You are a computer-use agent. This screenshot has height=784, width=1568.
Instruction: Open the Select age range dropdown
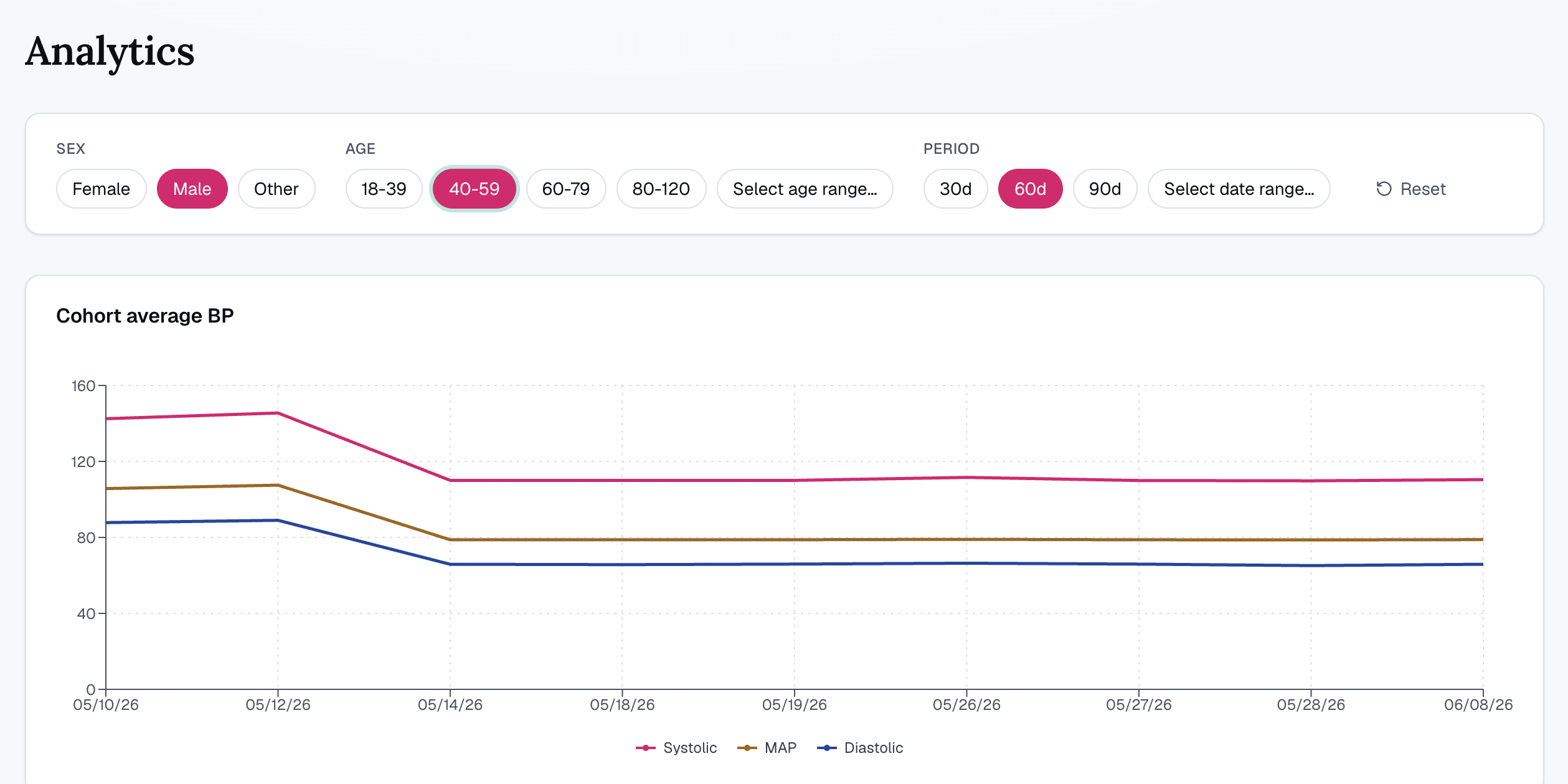coord(805,189)
